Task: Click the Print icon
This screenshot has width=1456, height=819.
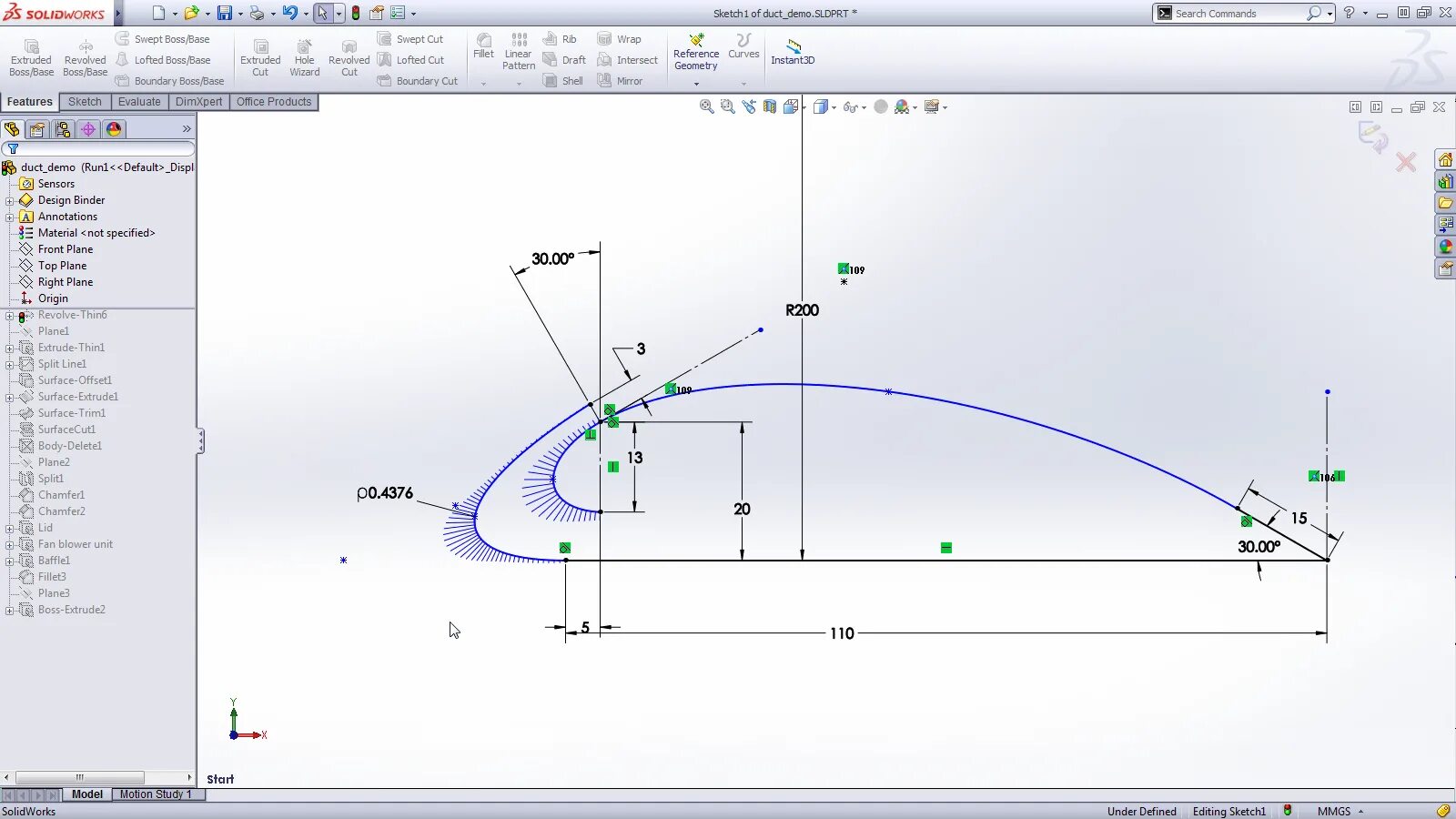Action: point(257,13)
